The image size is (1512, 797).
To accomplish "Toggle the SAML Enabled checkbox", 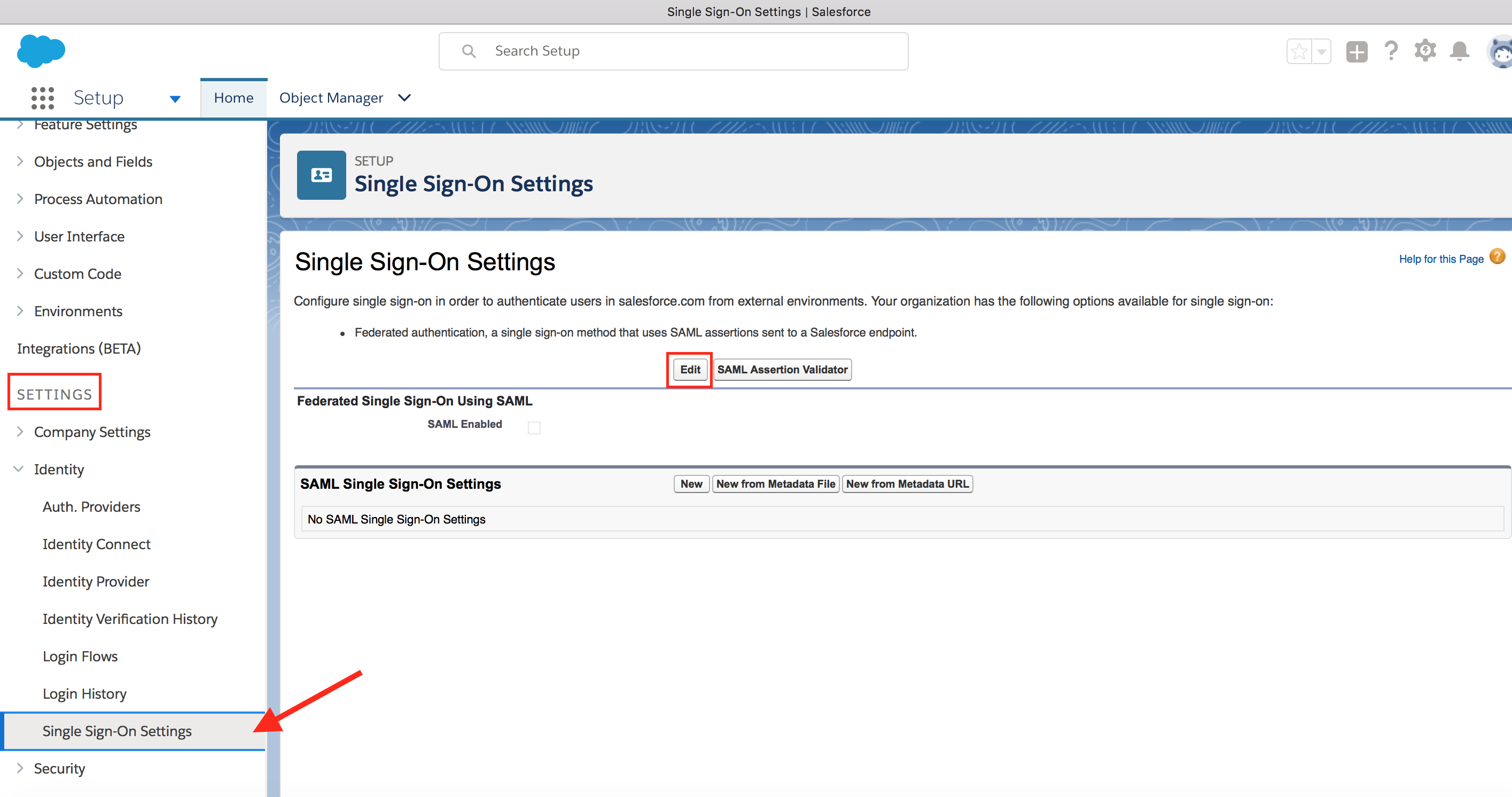I will click(x=534, y=427).
